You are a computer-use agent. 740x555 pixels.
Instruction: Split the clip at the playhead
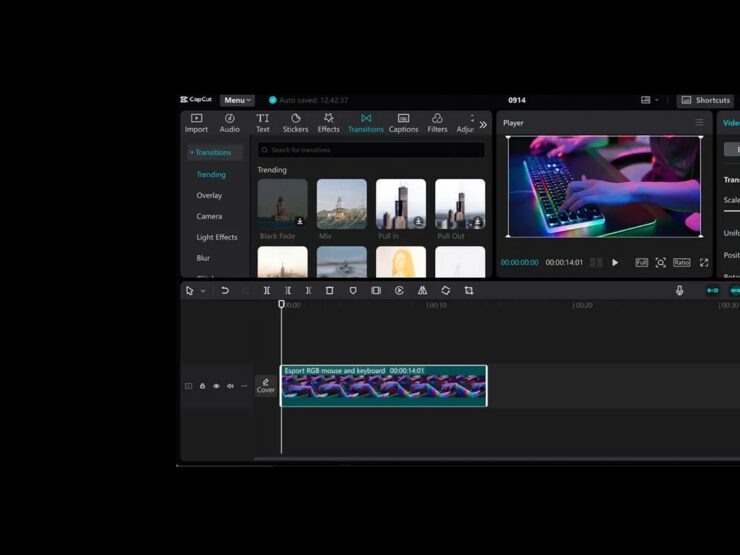pyautogui.click(x=267, y=291)
